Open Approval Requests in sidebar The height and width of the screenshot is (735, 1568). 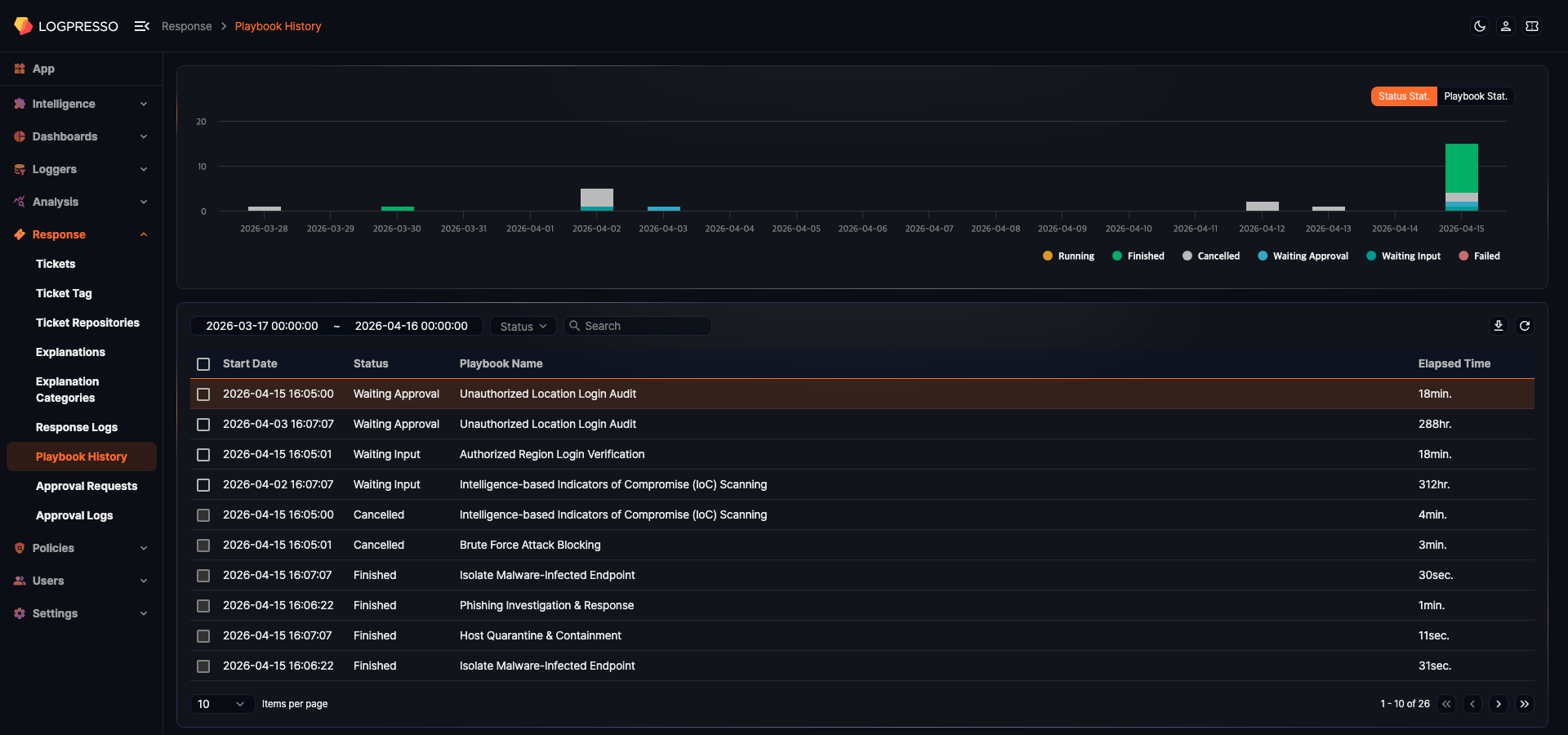coord(87,486)
